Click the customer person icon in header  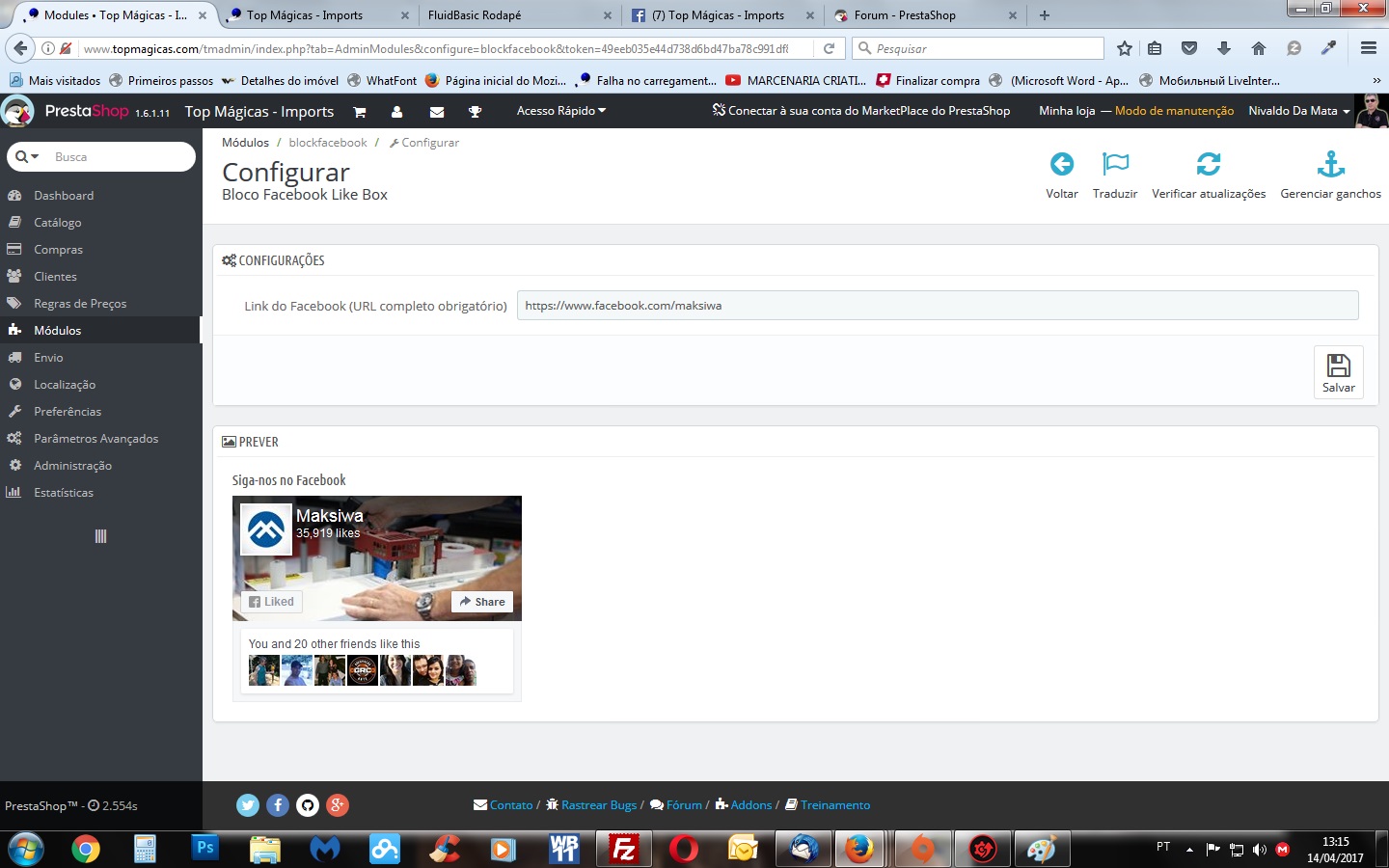click(396, 112)
